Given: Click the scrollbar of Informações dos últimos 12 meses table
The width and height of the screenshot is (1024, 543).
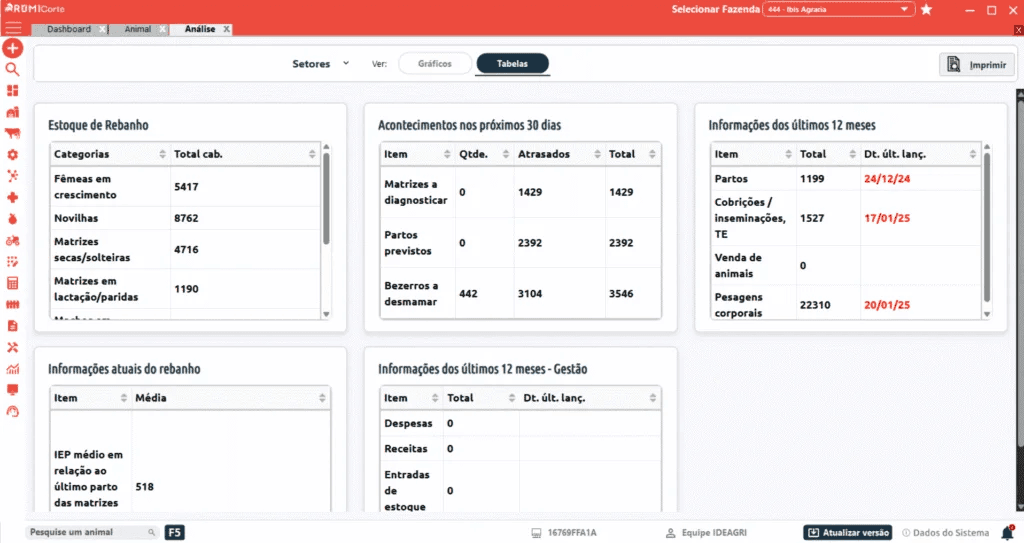Looking at the screenshot, I should tap(987, 227).
